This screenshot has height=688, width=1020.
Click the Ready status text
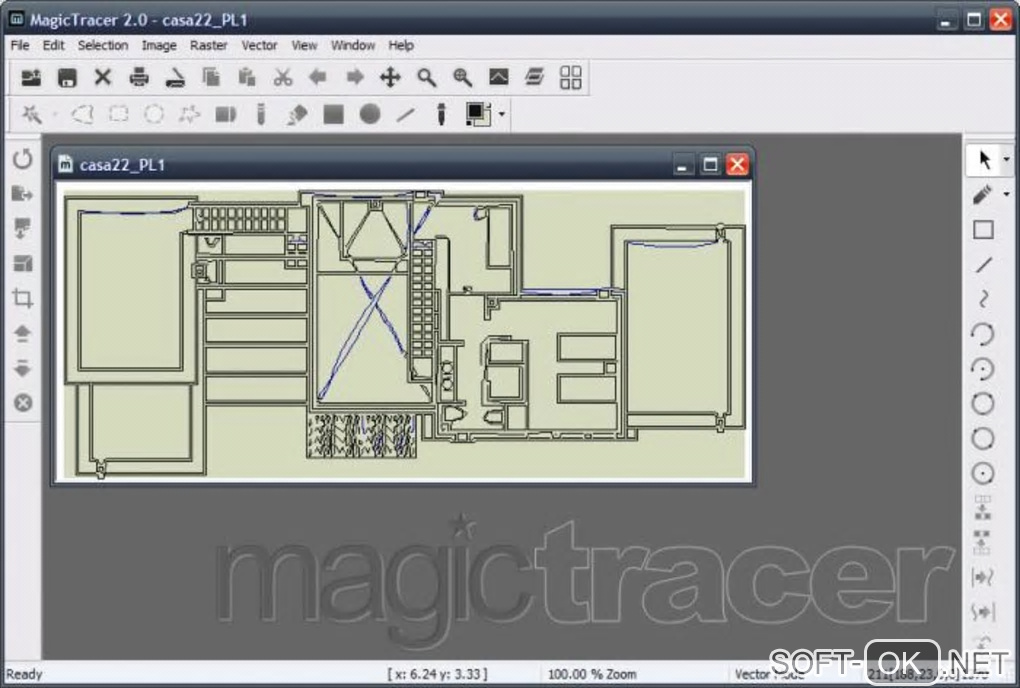[24, 674]
